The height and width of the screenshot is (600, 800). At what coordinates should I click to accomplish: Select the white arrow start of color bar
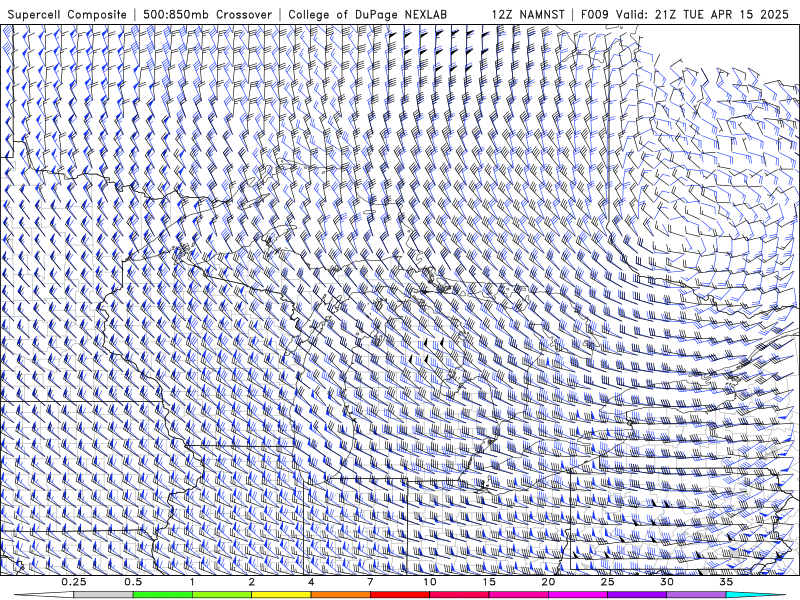point(43,595)
